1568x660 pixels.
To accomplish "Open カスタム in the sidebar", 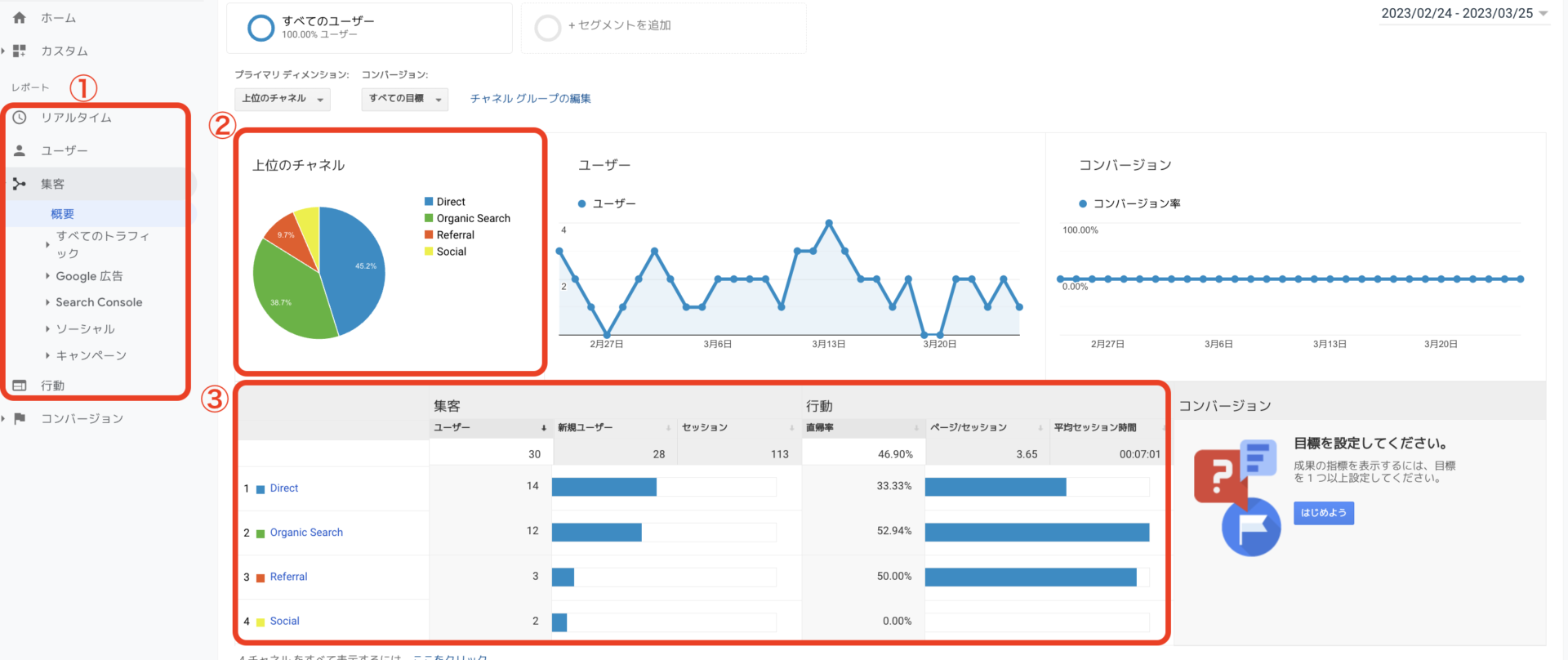I will click(x=65, y=51).
